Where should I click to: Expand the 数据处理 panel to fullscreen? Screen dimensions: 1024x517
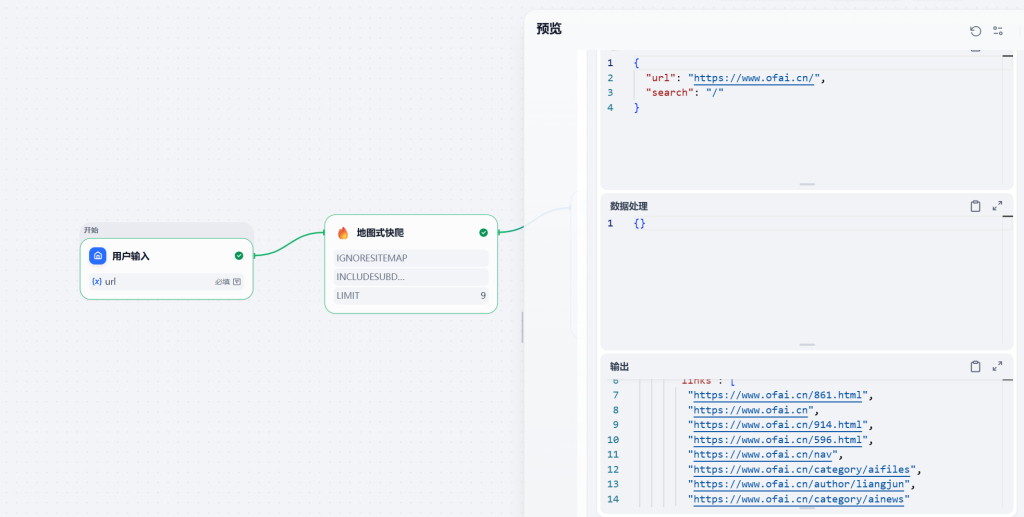997,206
